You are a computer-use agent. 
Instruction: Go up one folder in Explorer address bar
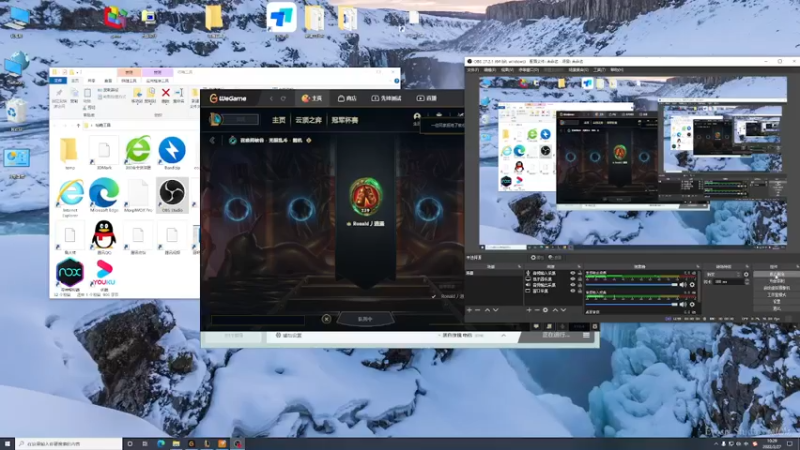point(78,125)
